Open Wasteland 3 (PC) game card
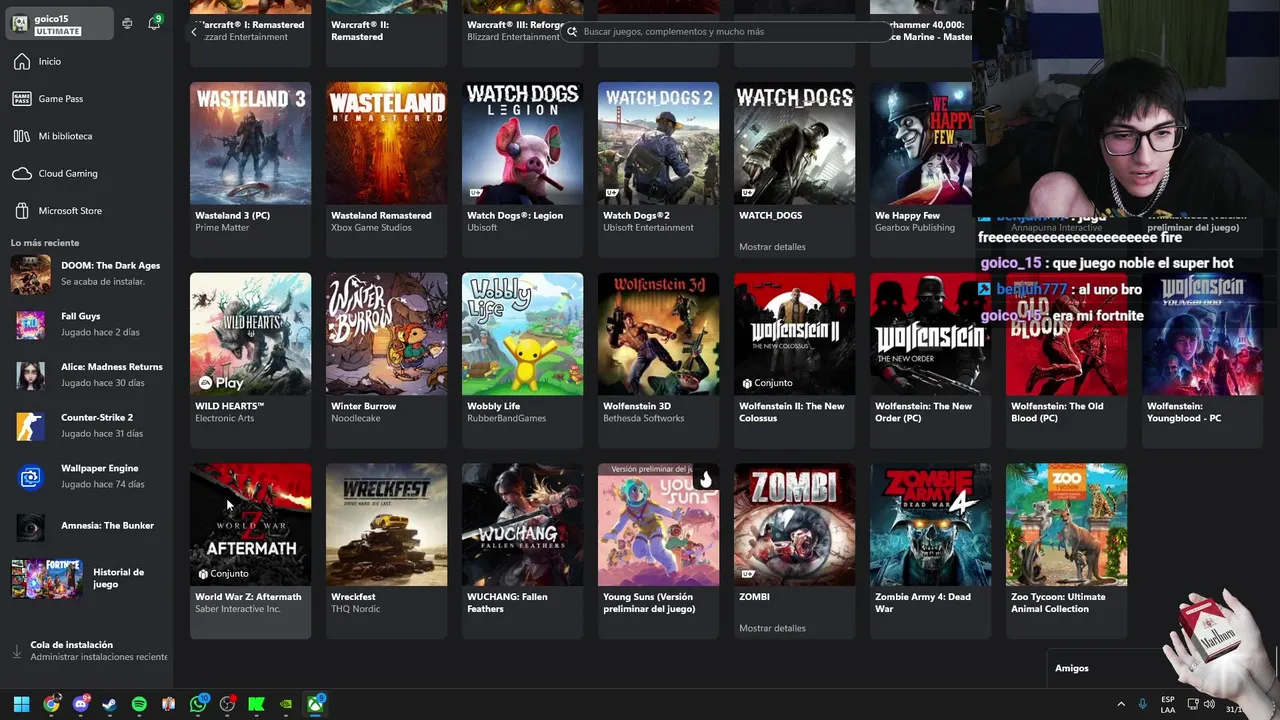1280x720 pixels. (250, 169)
